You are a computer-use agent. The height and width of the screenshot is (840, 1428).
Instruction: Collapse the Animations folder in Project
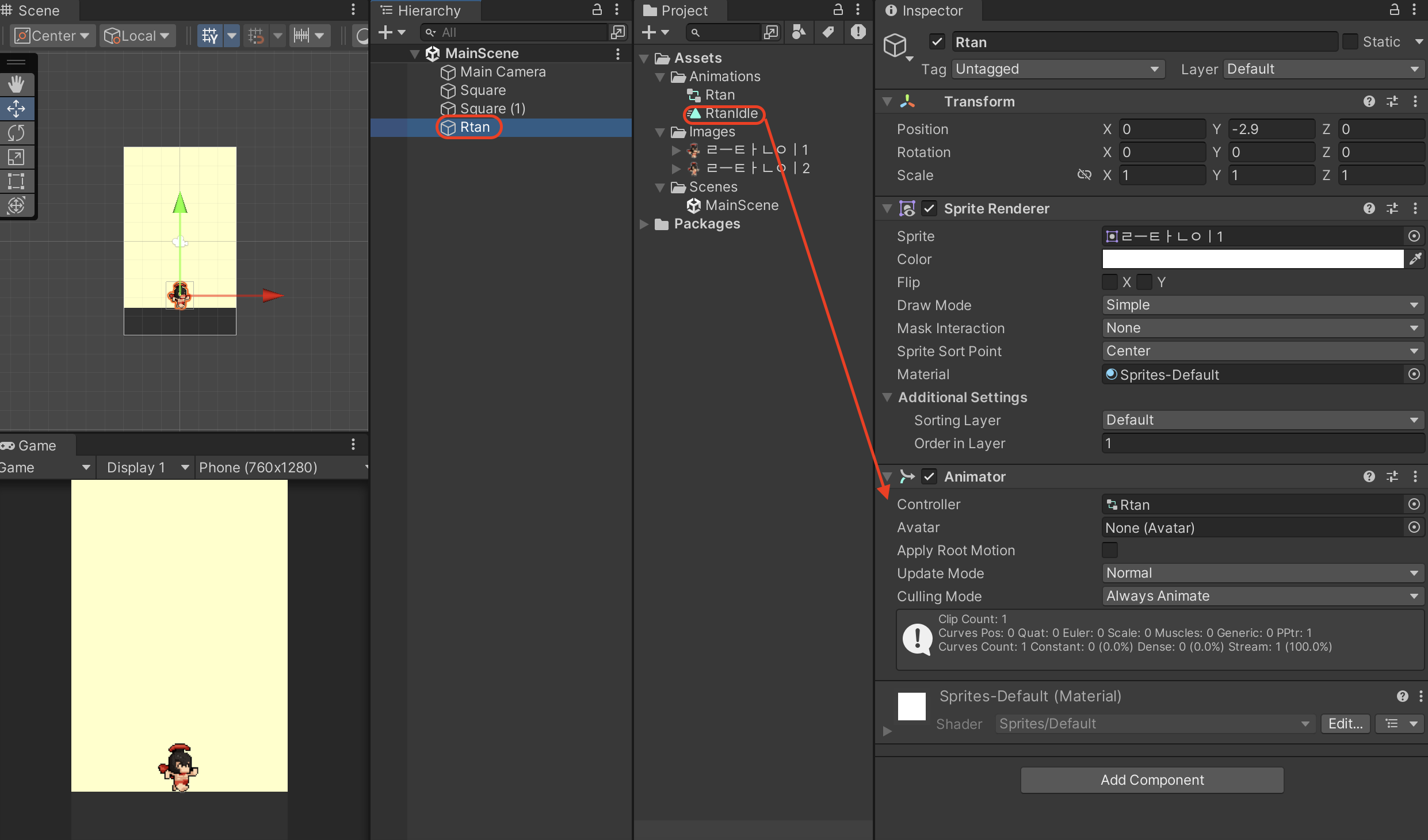click(x=660, y=77)
